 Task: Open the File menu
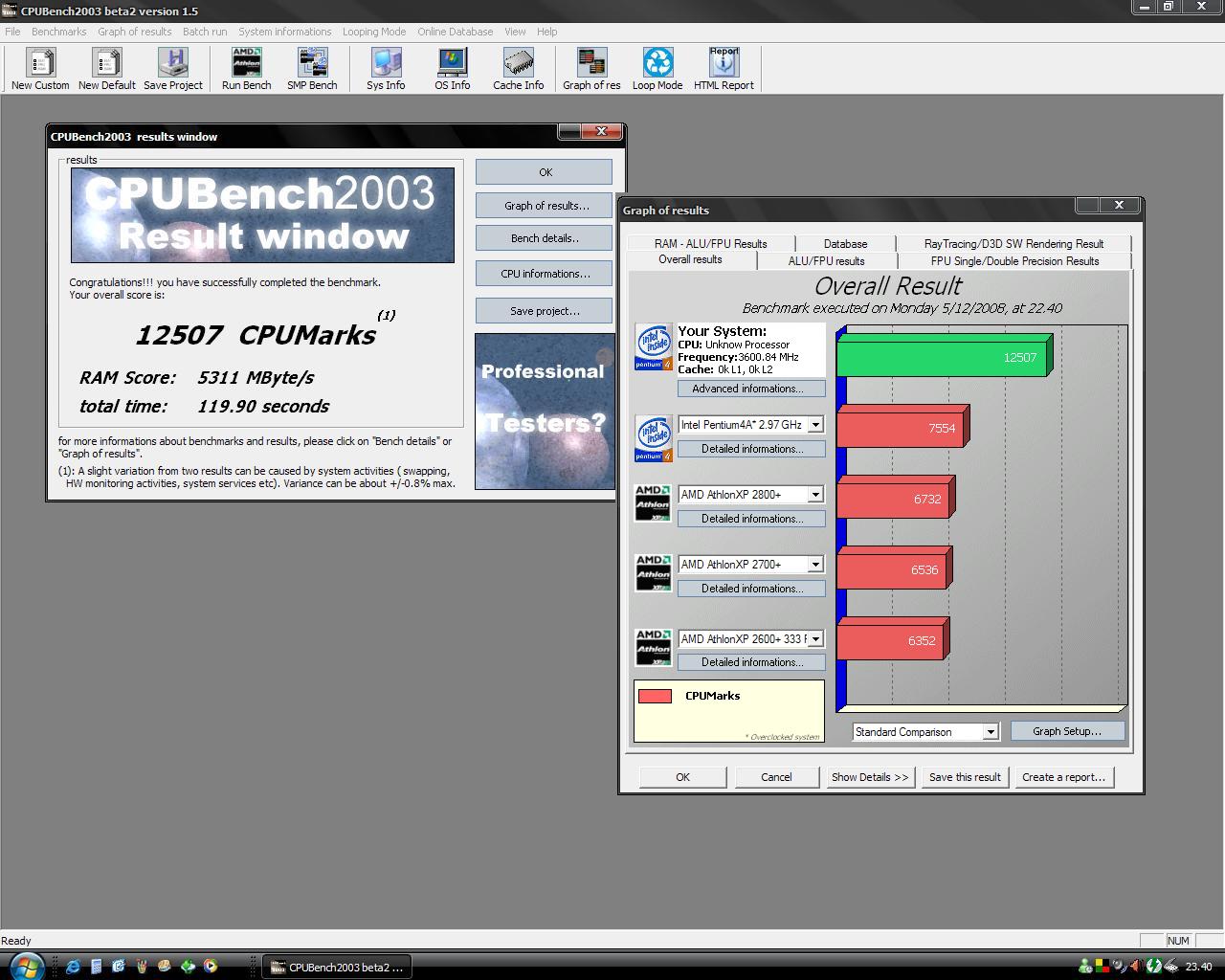(12, 32)
